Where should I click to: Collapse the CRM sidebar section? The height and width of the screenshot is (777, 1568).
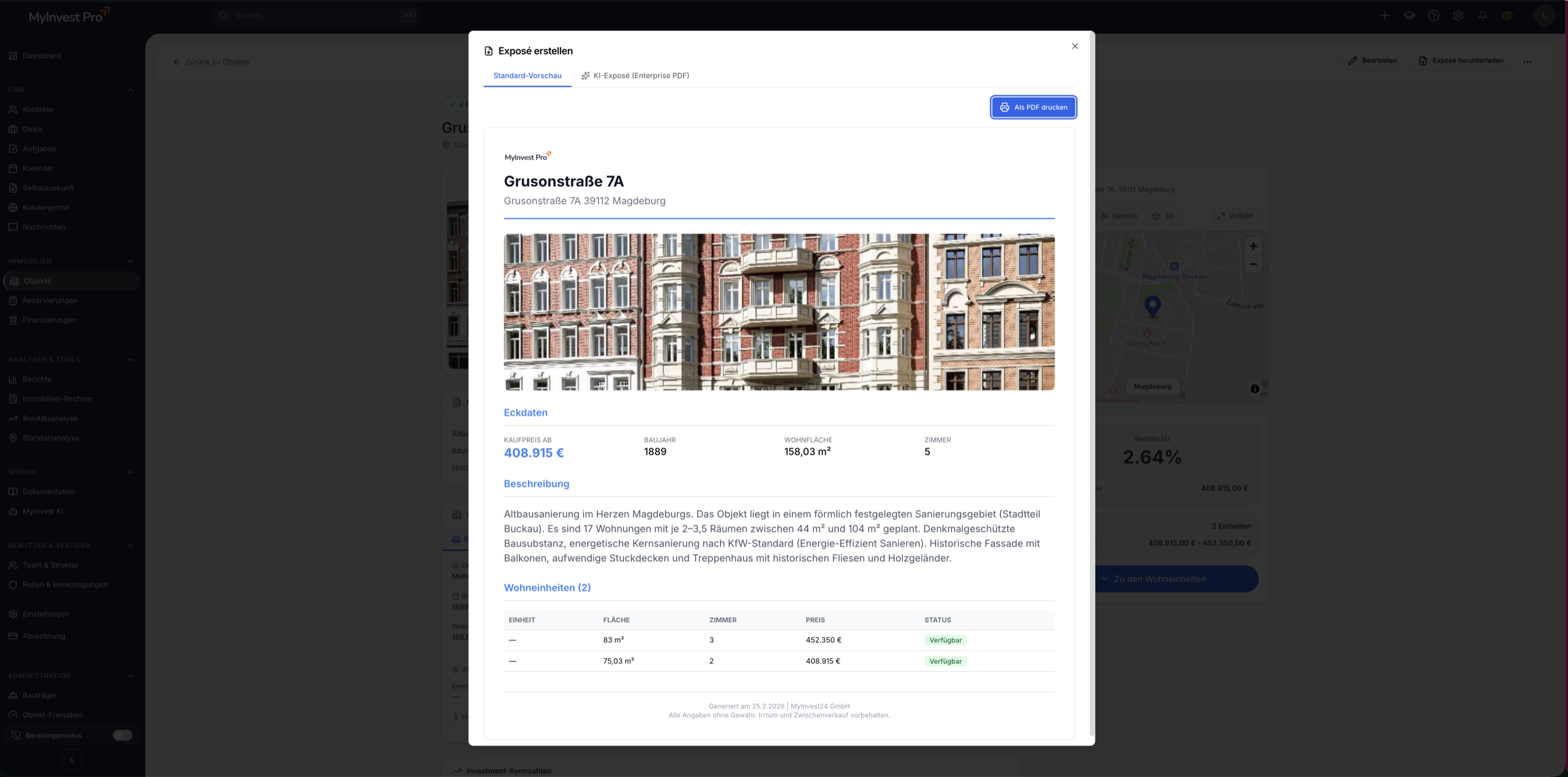(130, 90)
